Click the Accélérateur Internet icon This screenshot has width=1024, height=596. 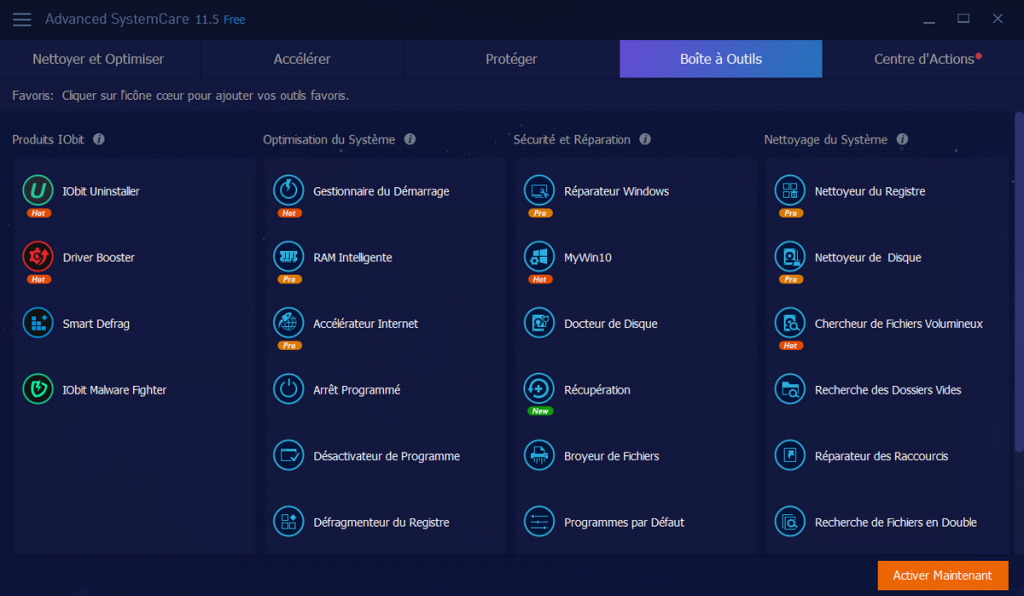point(289,323)
